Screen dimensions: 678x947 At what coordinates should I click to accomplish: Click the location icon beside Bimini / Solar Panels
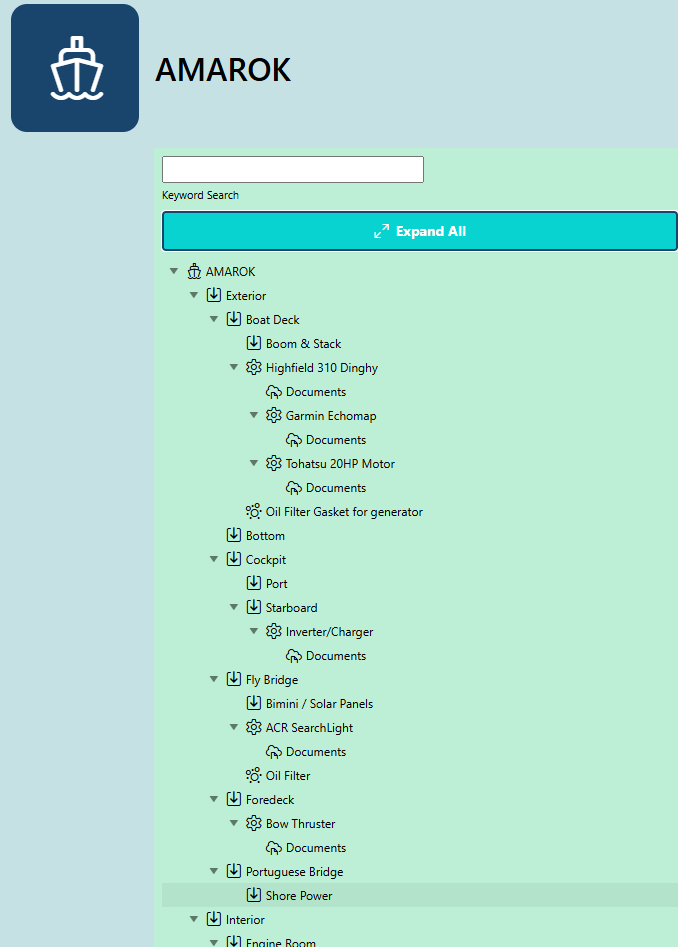click(x=254, y=704)
